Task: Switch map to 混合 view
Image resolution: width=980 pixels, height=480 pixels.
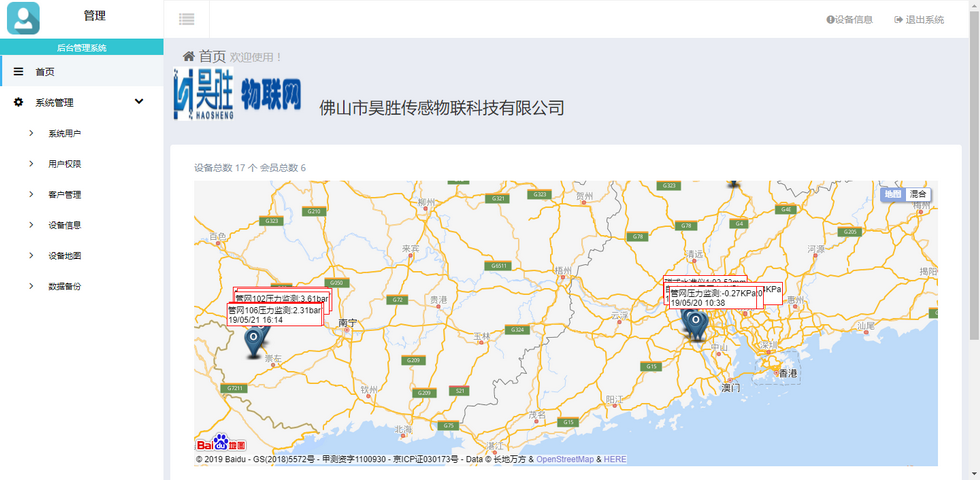Action: click(917, 194)
